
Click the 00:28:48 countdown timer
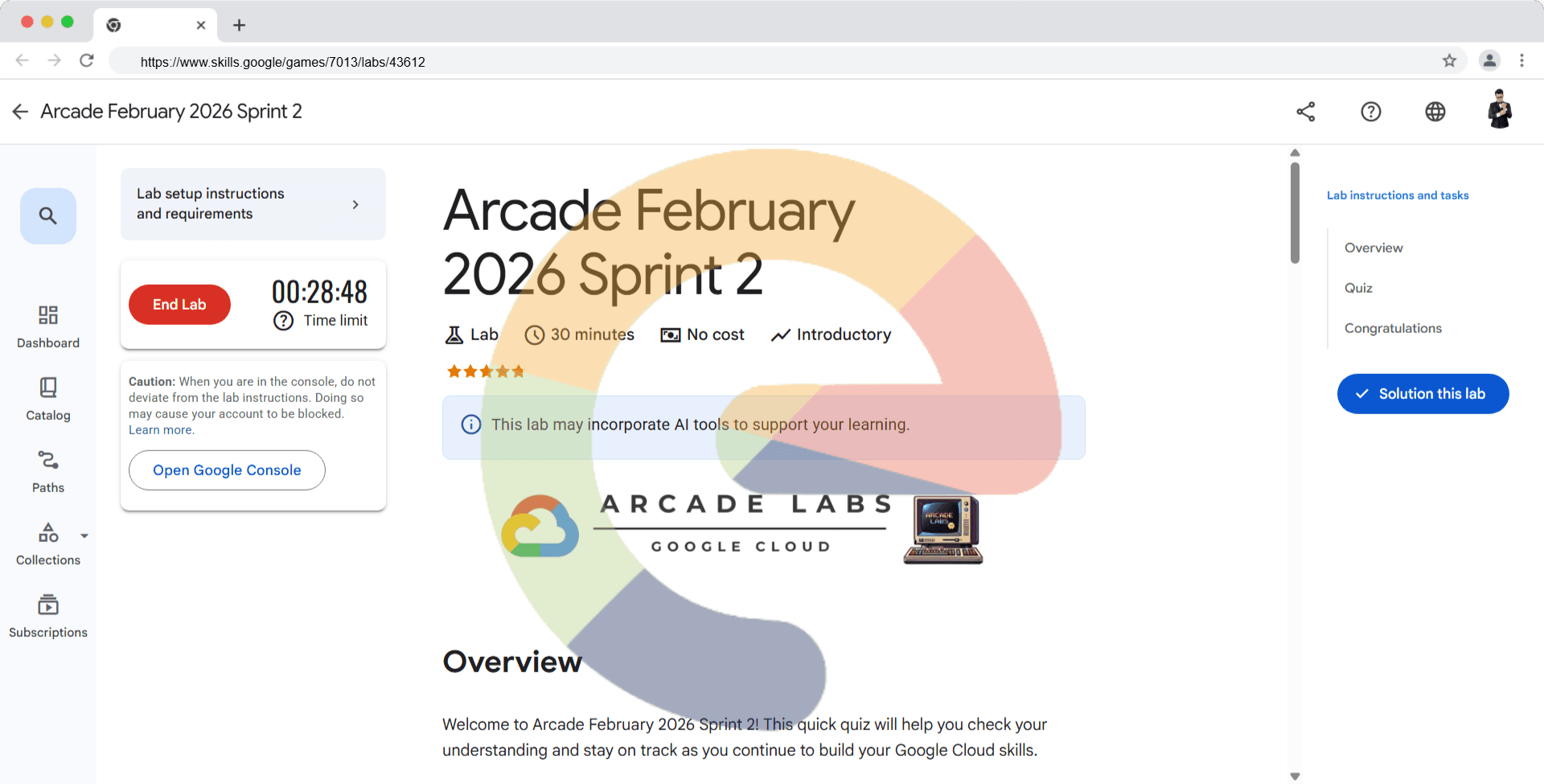tap(319, 292)
